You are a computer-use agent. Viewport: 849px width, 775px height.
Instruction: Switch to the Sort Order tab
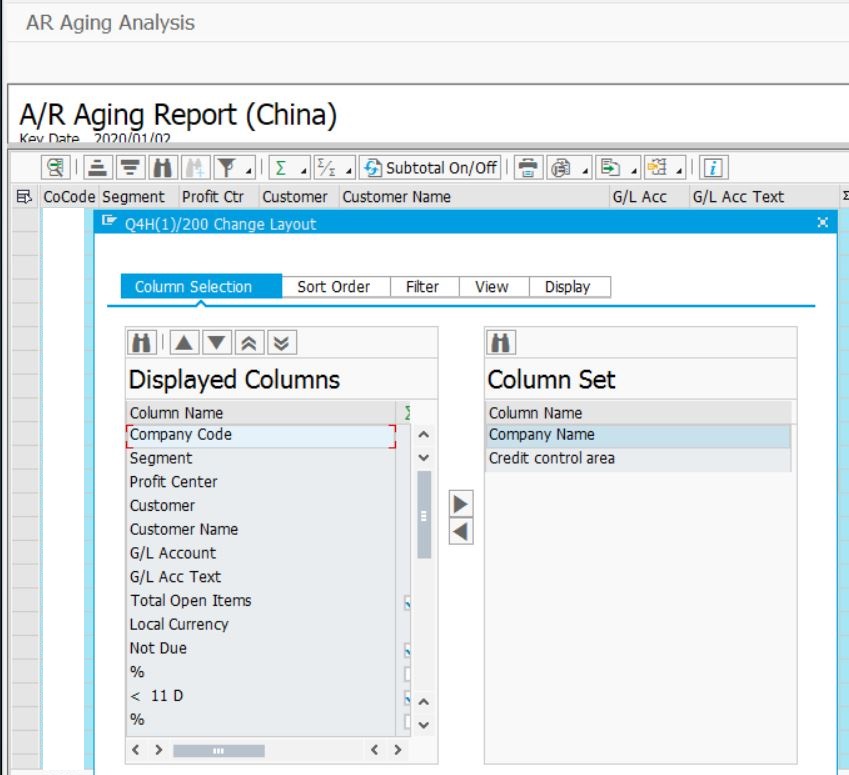click(333, 287)
